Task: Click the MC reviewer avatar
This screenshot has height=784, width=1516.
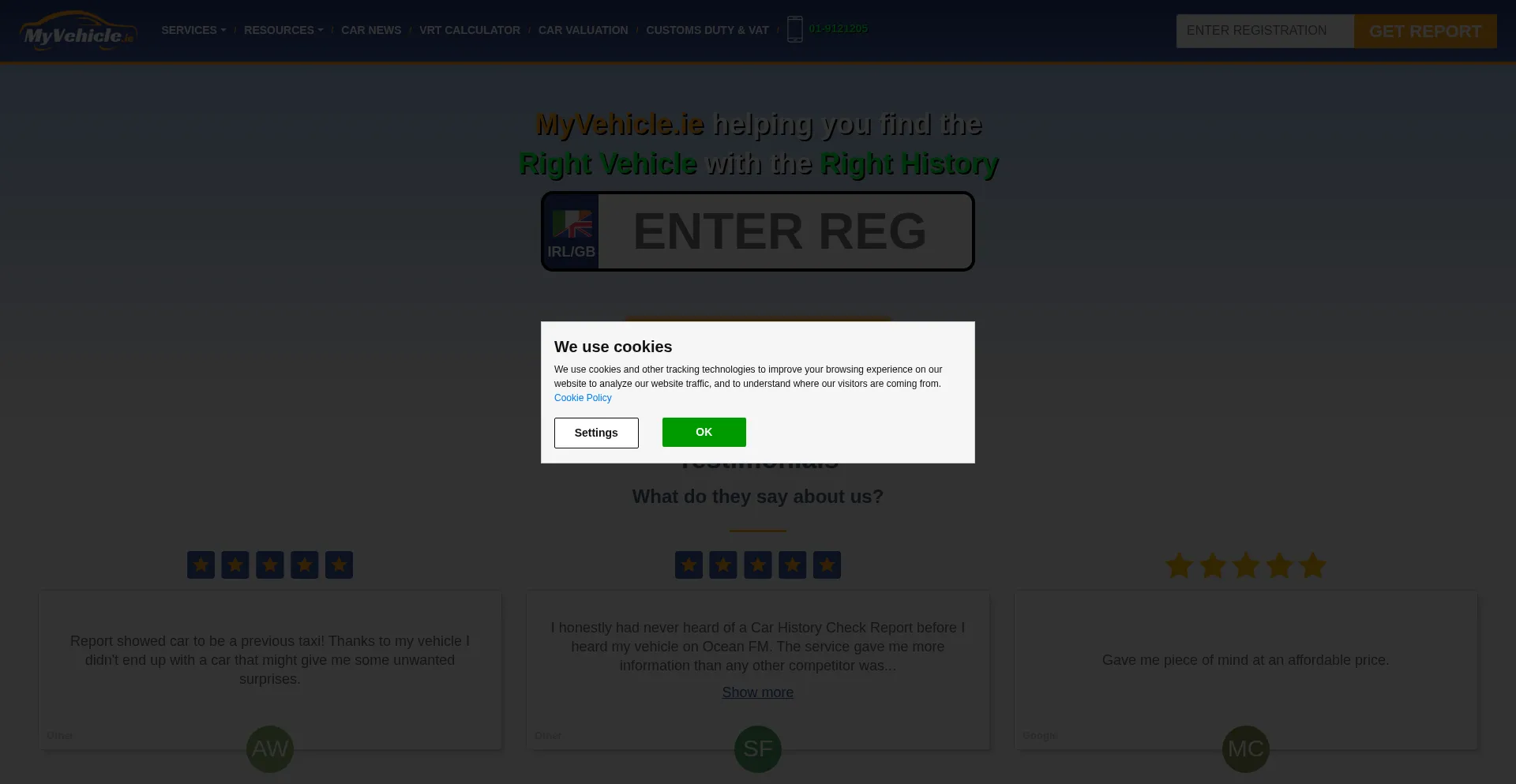Action: [x=1246, y=748]
